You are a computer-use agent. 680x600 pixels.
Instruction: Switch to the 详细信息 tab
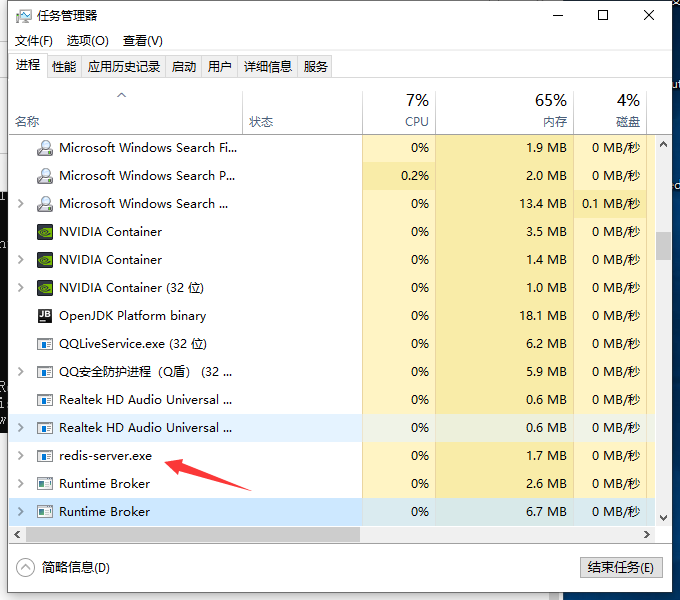(268, 67)
